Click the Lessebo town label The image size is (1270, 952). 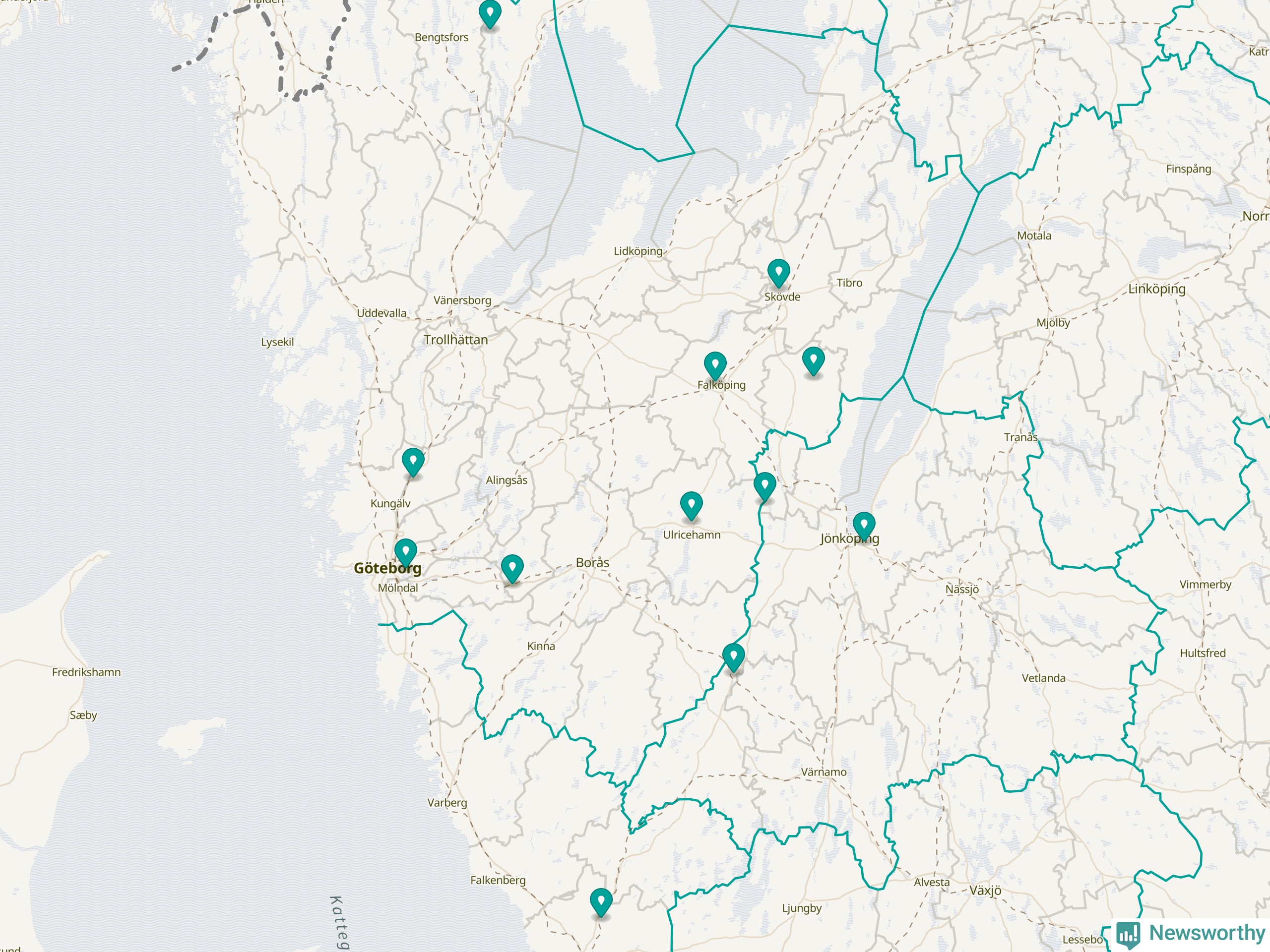pos(1083,940)
